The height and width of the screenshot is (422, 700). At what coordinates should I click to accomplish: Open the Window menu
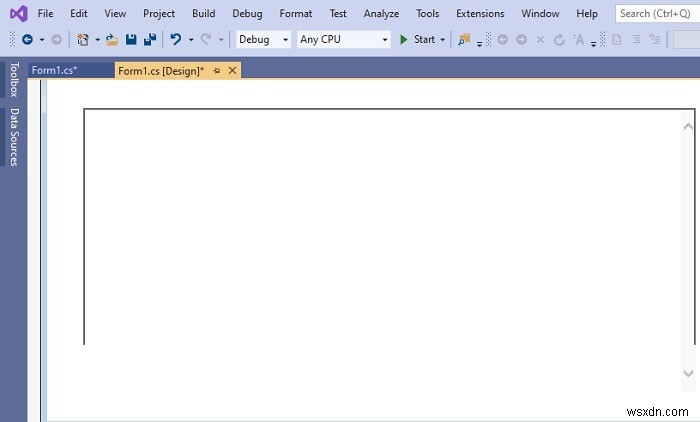tap(540, 14)
